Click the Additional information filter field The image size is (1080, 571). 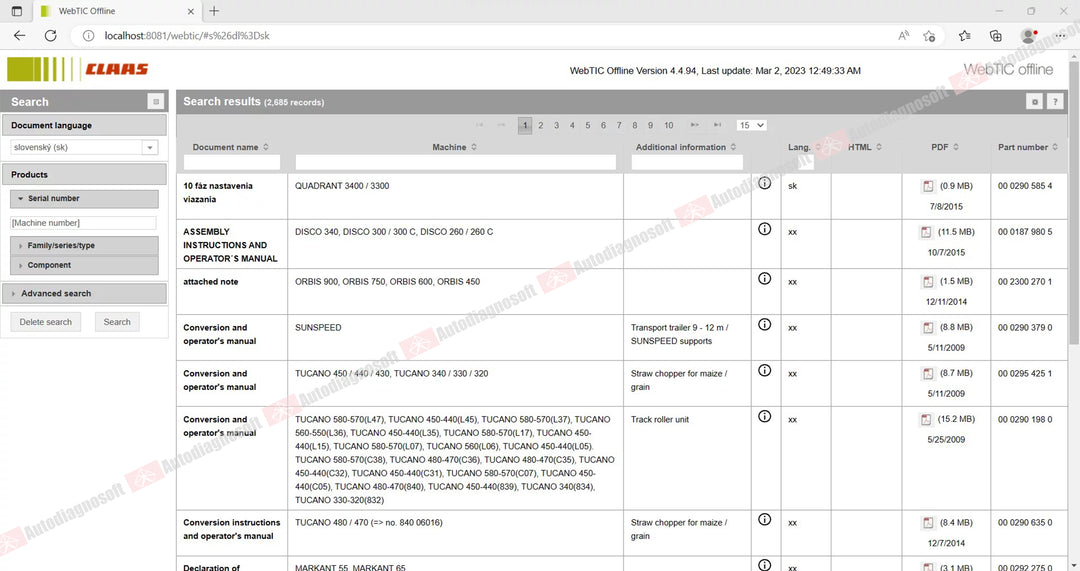[687, 163]
